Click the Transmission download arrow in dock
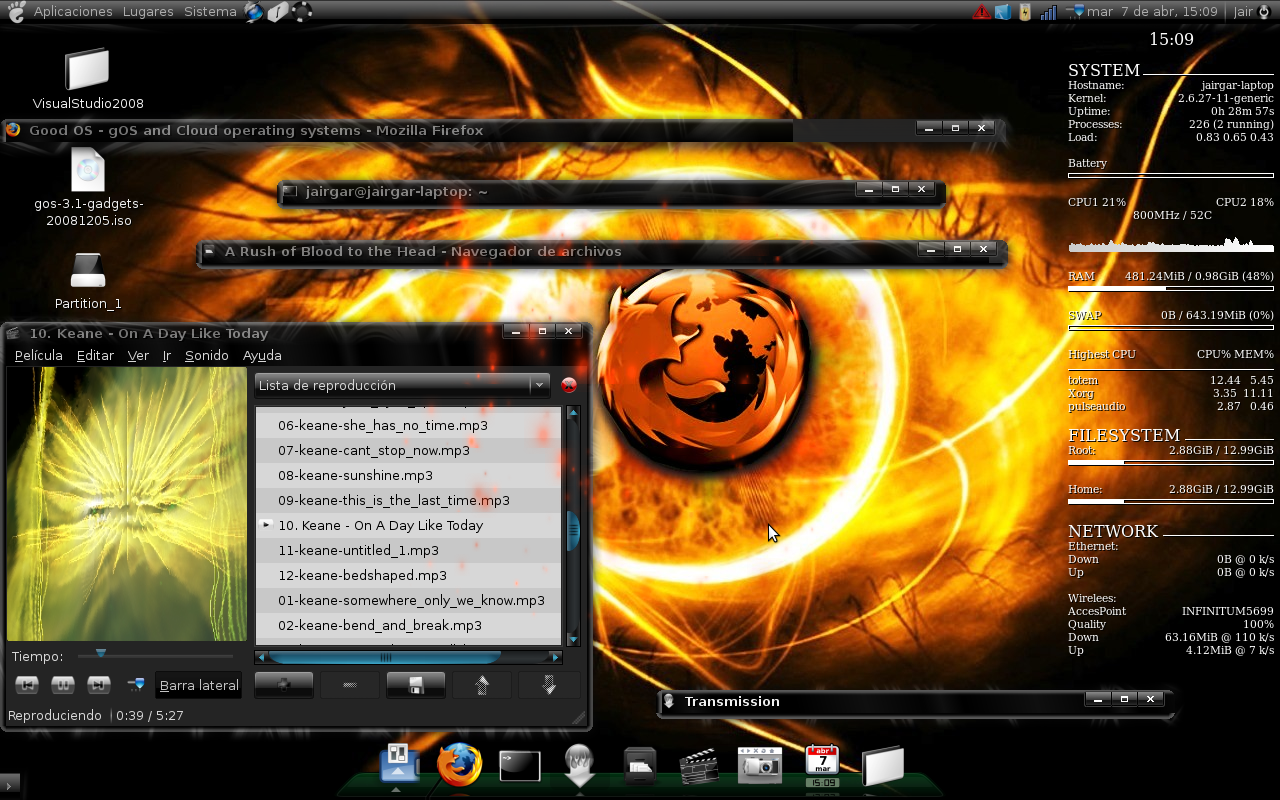 [x=579, y=767]
